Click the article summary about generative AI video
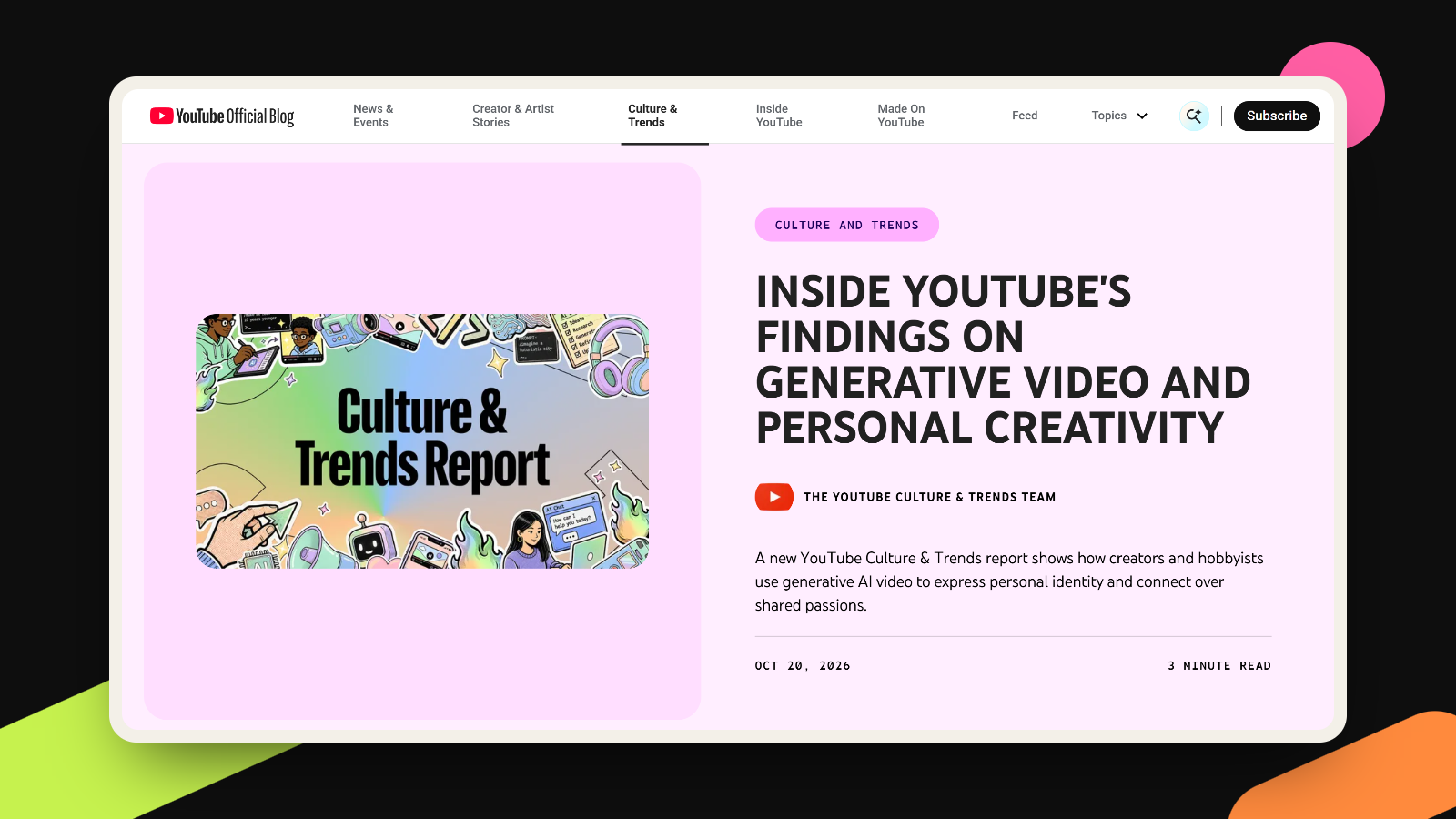1456x819 pixels. point(1009,581)
